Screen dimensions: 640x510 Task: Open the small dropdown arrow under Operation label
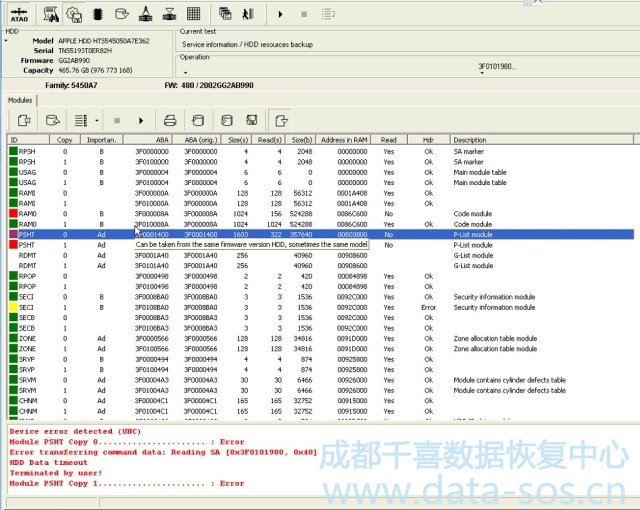[x=185, y=73]
